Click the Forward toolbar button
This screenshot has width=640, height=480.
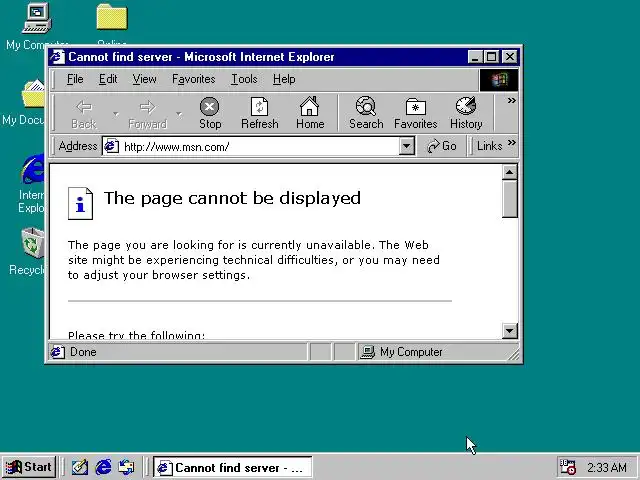pos(147,113)
